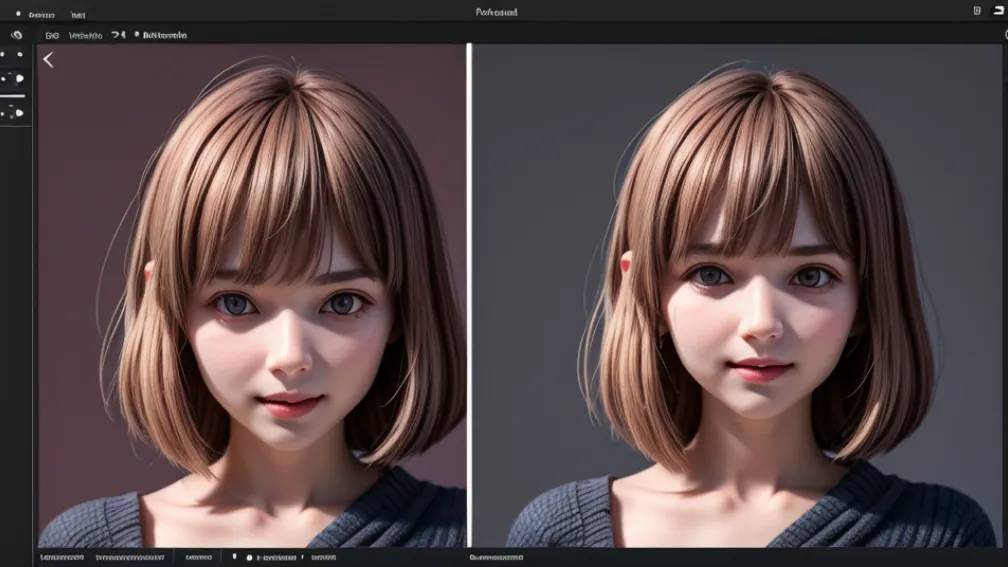Image resolution: width=1008 pixels, height=567 pixels.
Task: Open the second menu in the title bar
Action: (77, 14)
